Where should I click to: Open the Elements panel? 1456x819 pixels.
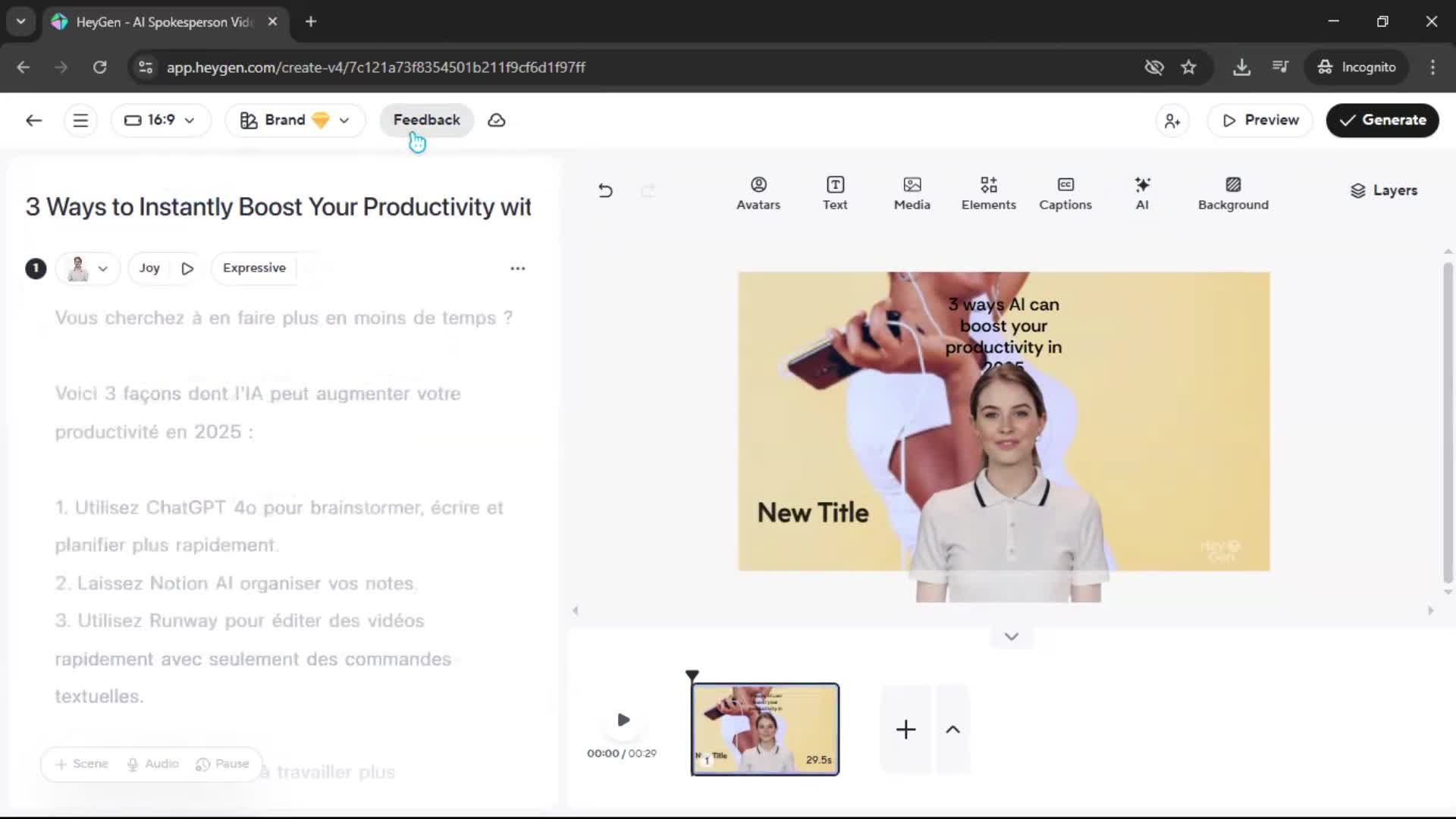(x=988, y=193)
